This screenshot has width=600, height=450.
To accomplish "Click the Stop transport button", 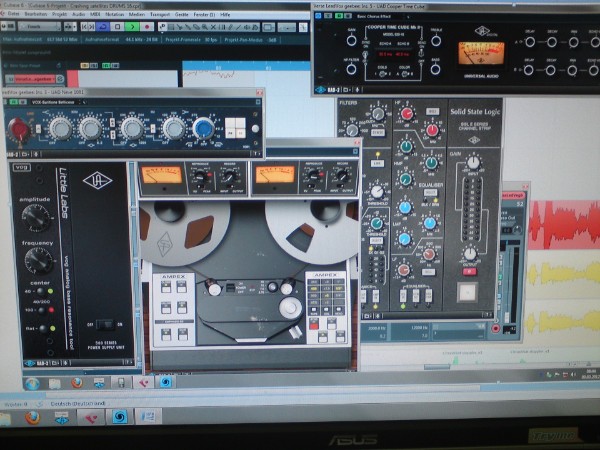I will (x=117, y=26).
